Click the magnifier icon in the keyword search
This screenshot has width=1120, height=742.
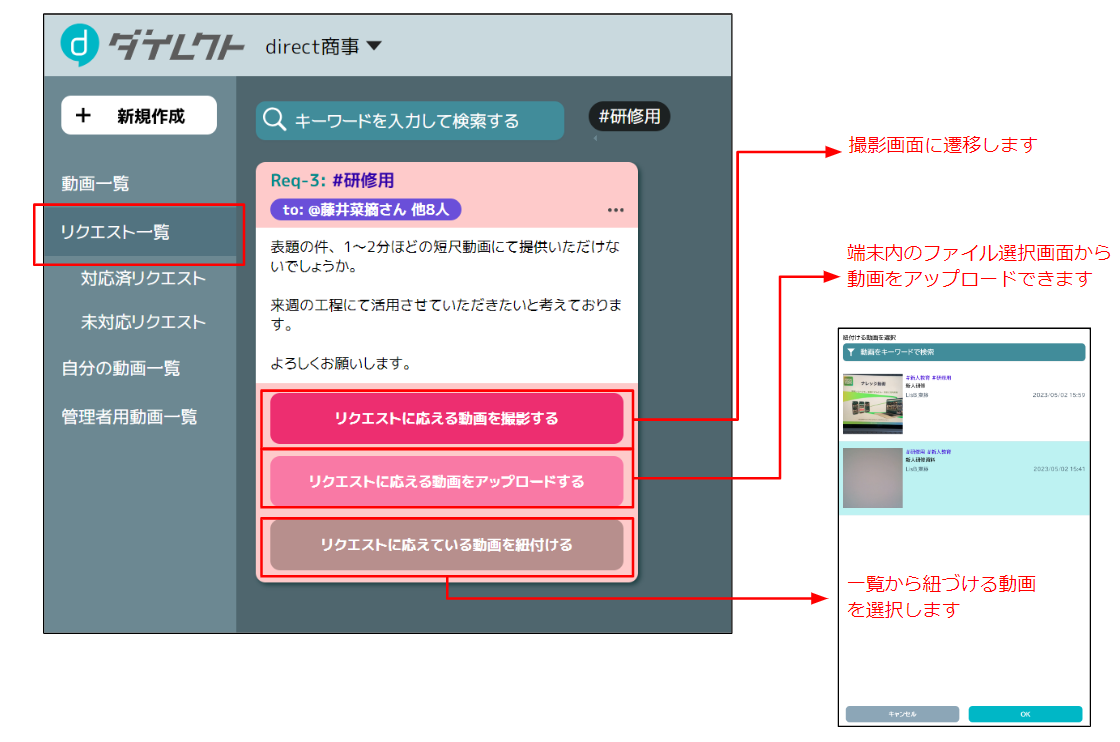coord(274,119)
